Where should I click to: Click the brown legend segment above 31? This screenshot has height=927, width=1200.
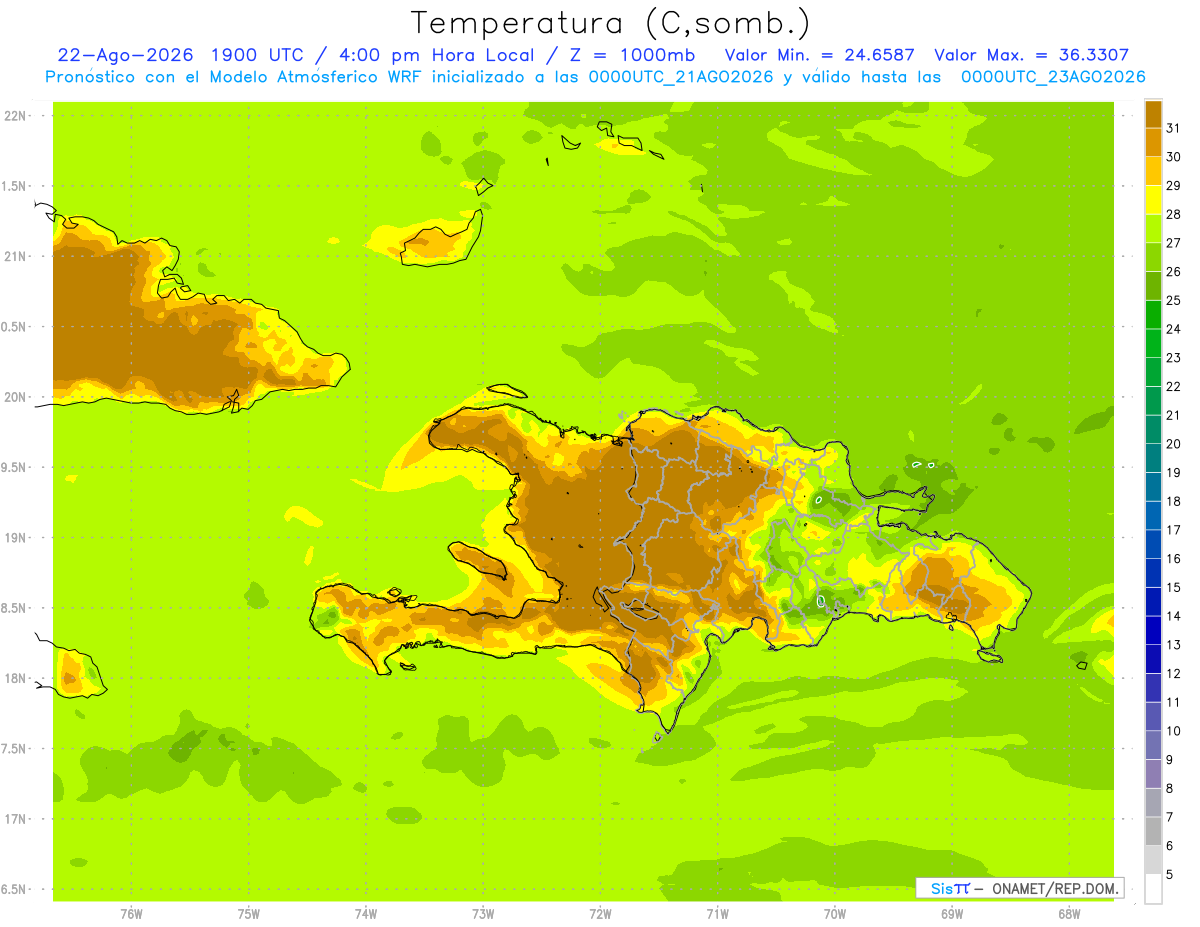pyautogui.click(x=1153, y=114)
